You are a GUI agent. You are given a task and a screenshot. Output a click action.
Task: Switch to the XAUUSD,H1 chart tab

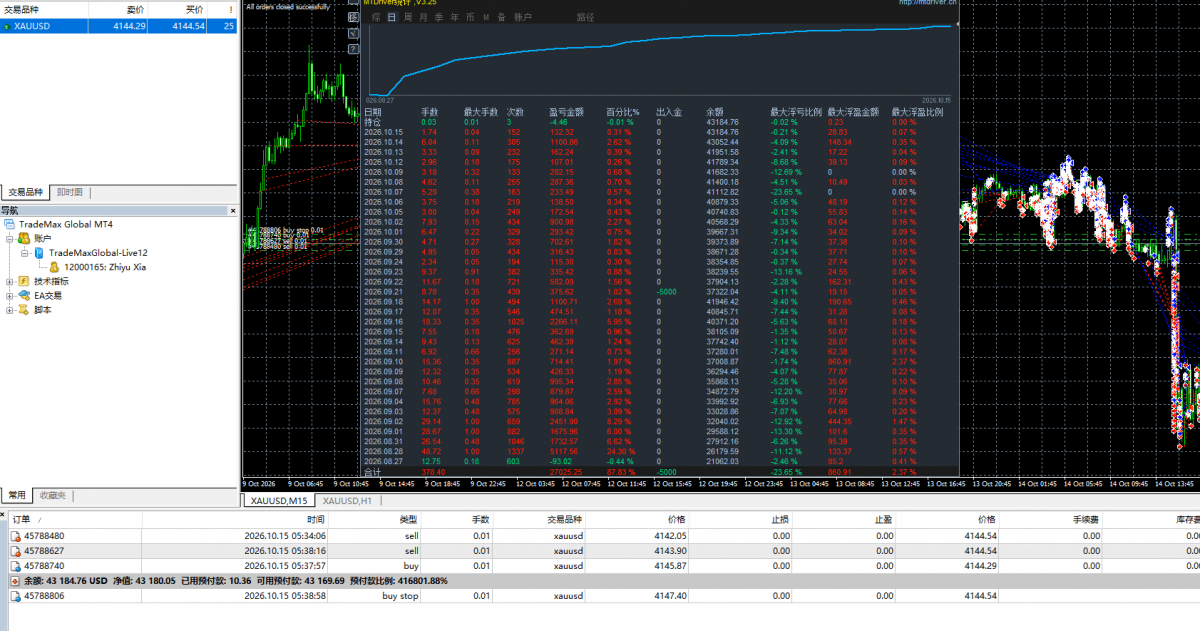click(x=347, y=500)
